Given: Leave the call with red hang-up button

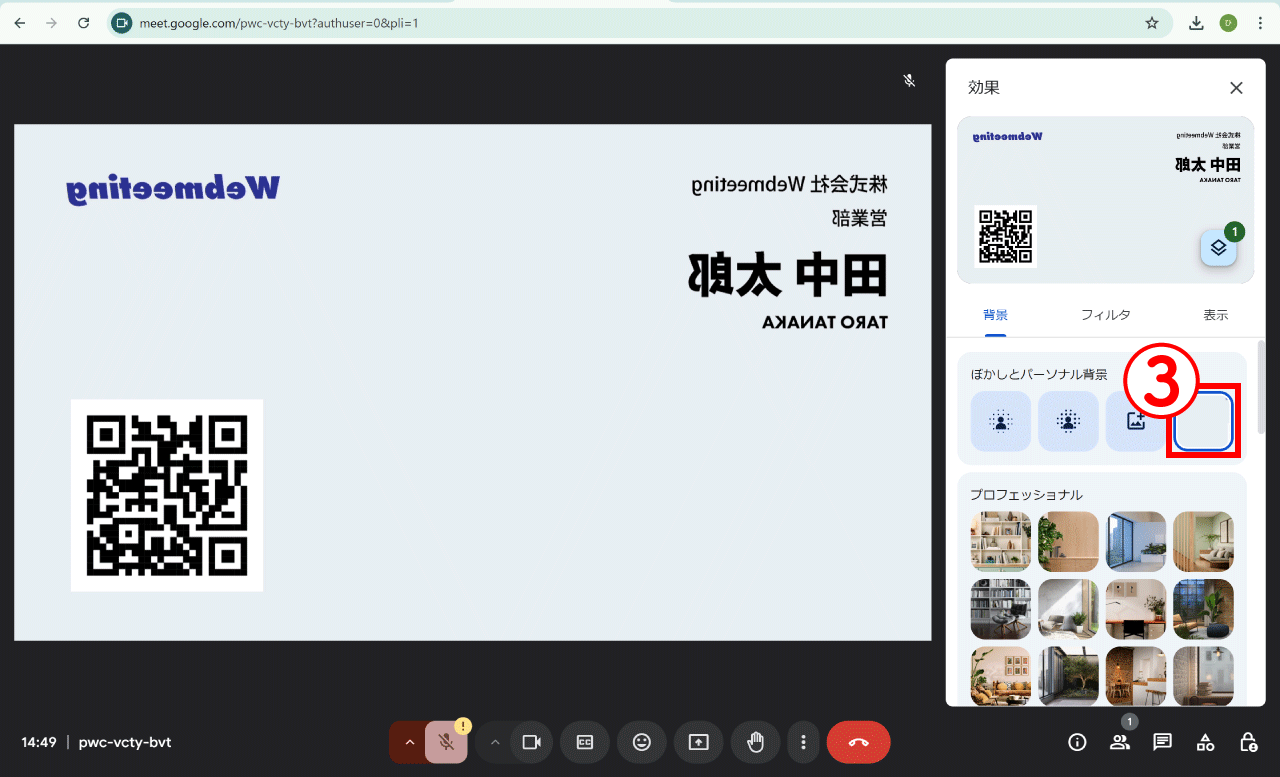Looking at the screenshot, I should [858, 742].
